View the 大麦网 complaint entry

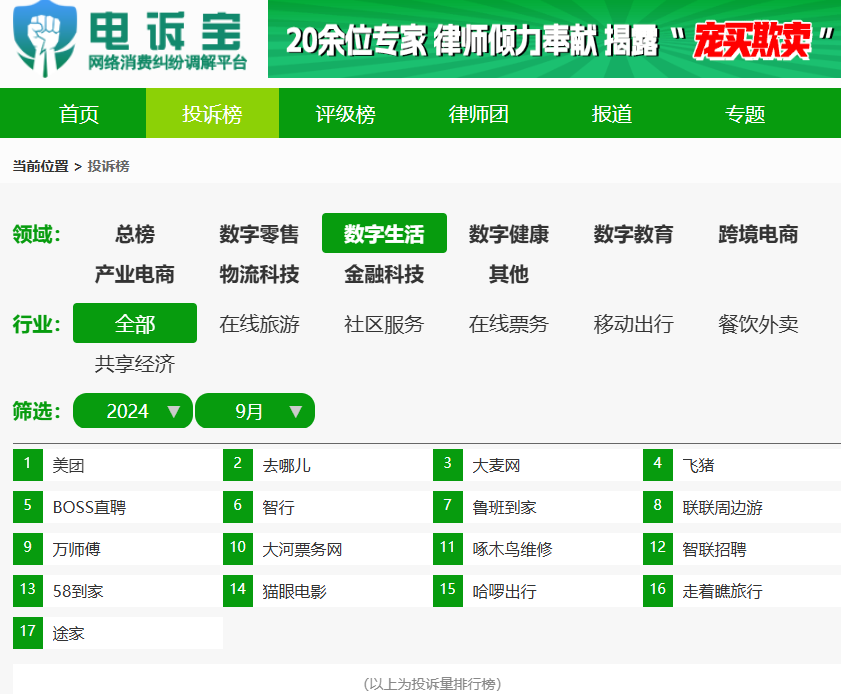pos(497,465)
